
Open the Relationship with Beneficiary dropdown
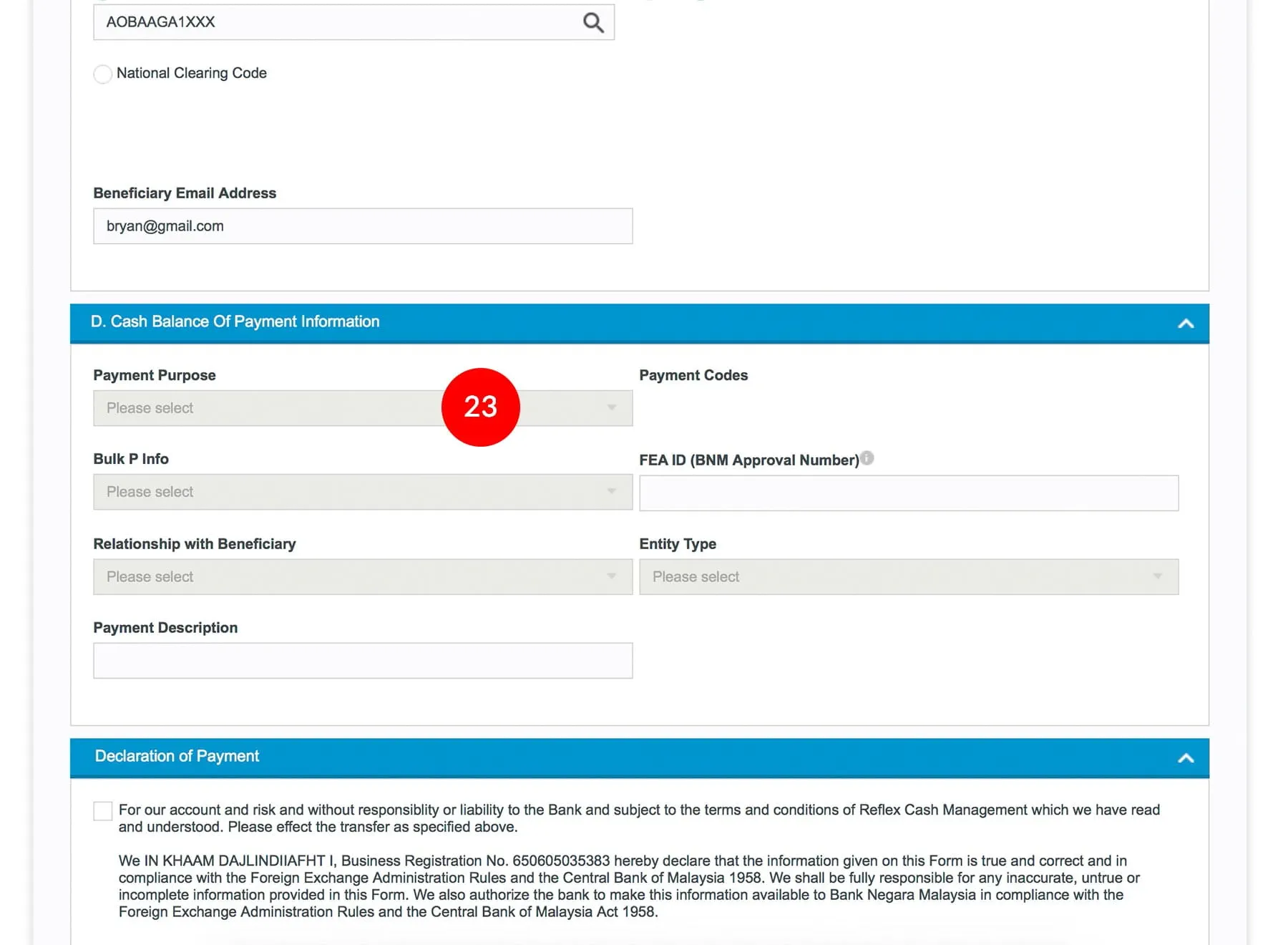click(x=362, y=577)
